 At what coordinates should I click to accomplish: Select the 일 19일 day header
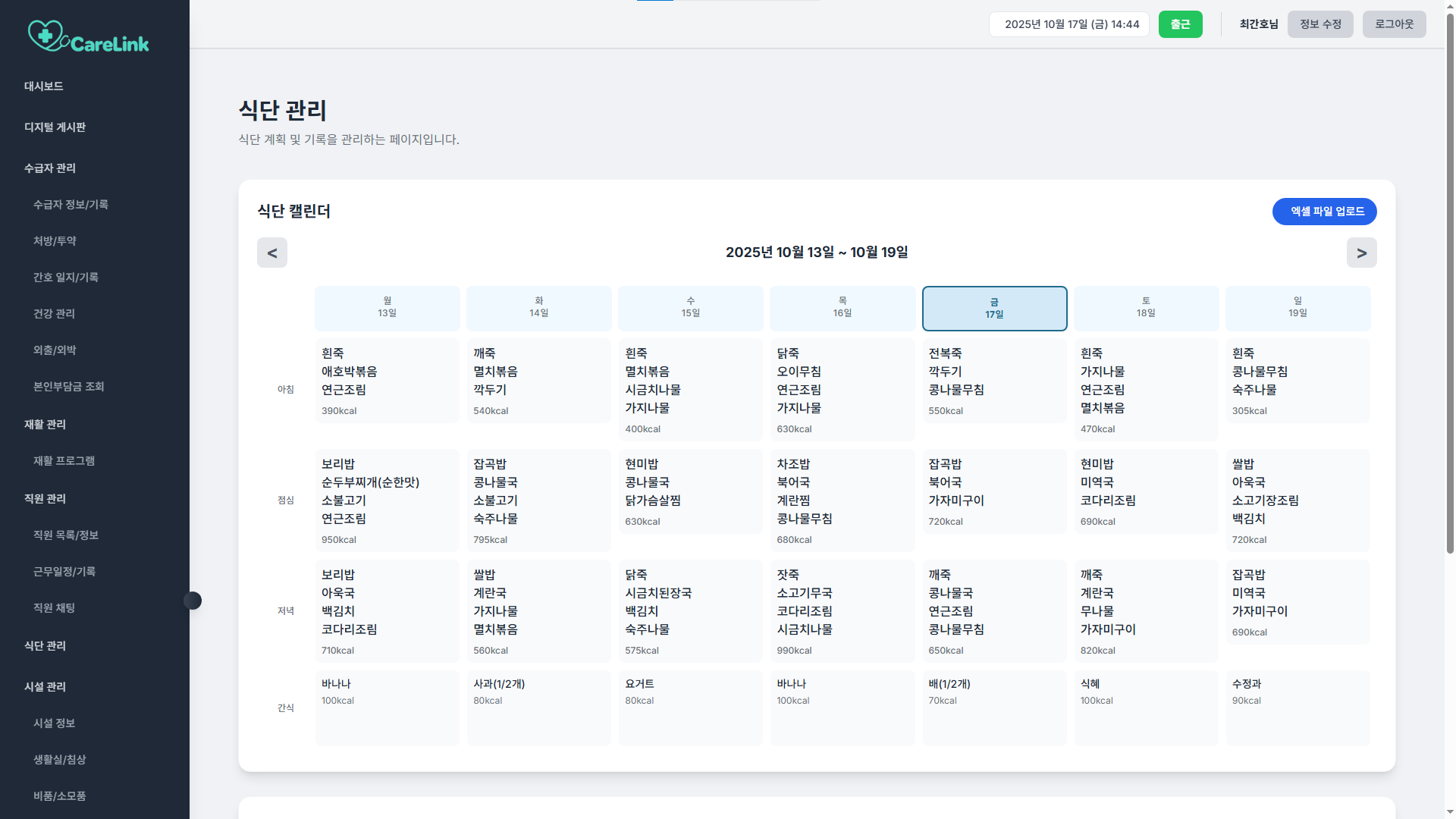pyautogui.click(x=1298, y=308)
